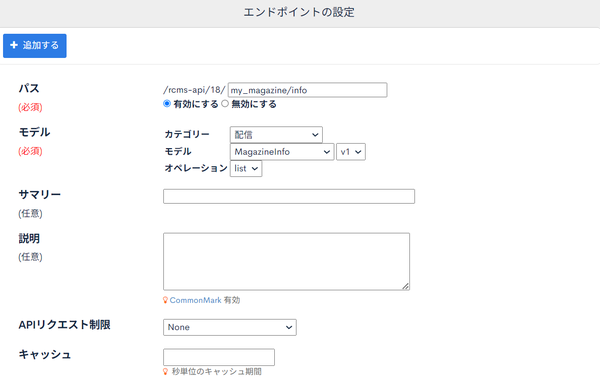
Task: Click the パス field label
Action: coord(29,88)
